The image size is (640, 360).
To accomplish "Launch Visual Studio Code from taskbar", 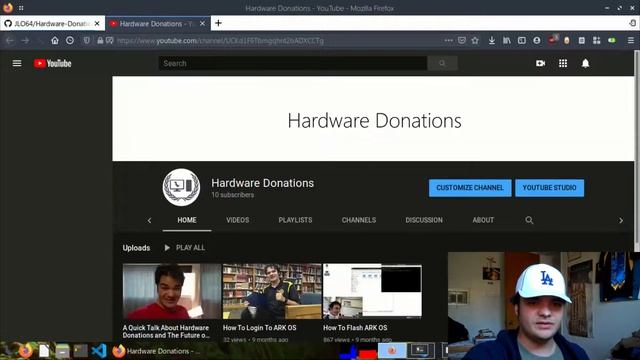I will [99, 351].
